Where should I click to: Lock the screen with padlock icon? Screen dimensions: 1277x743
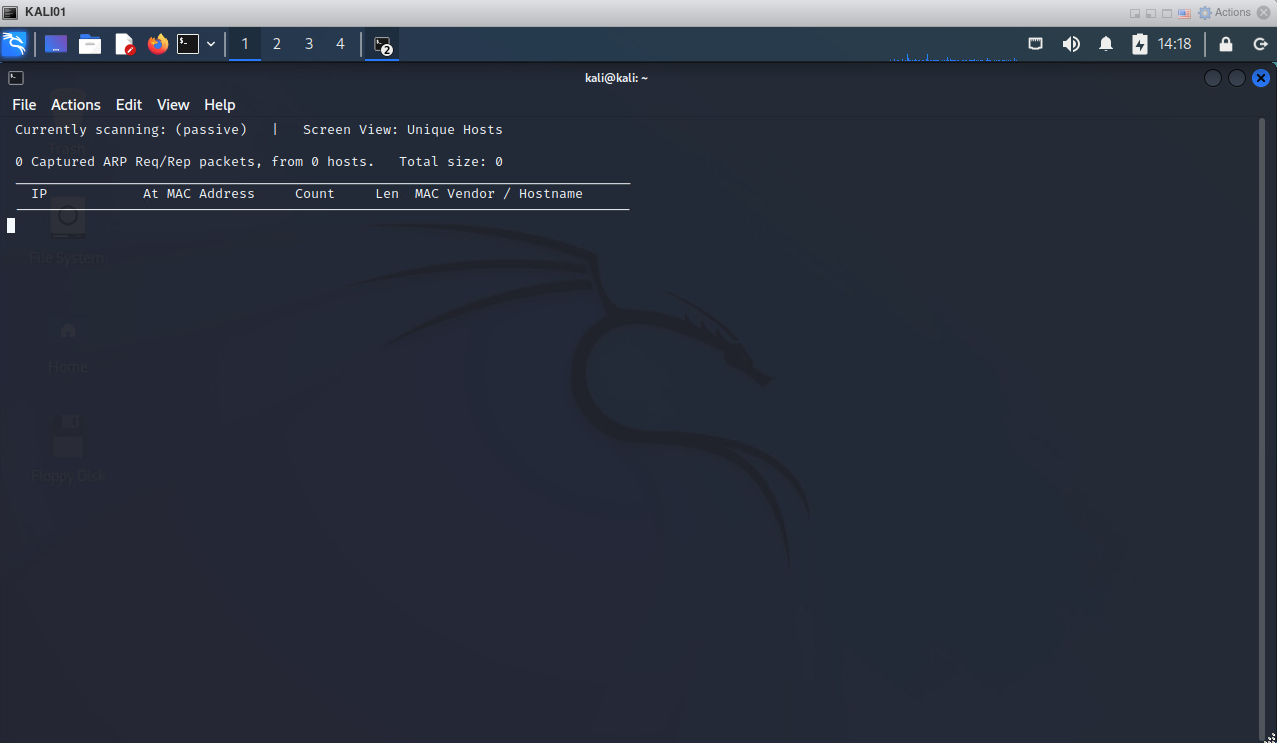click(1226, 44)
